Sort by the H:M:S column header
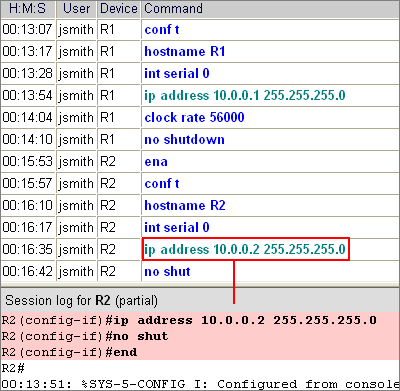This screenshot has height=391, width=400. [27, 9]
